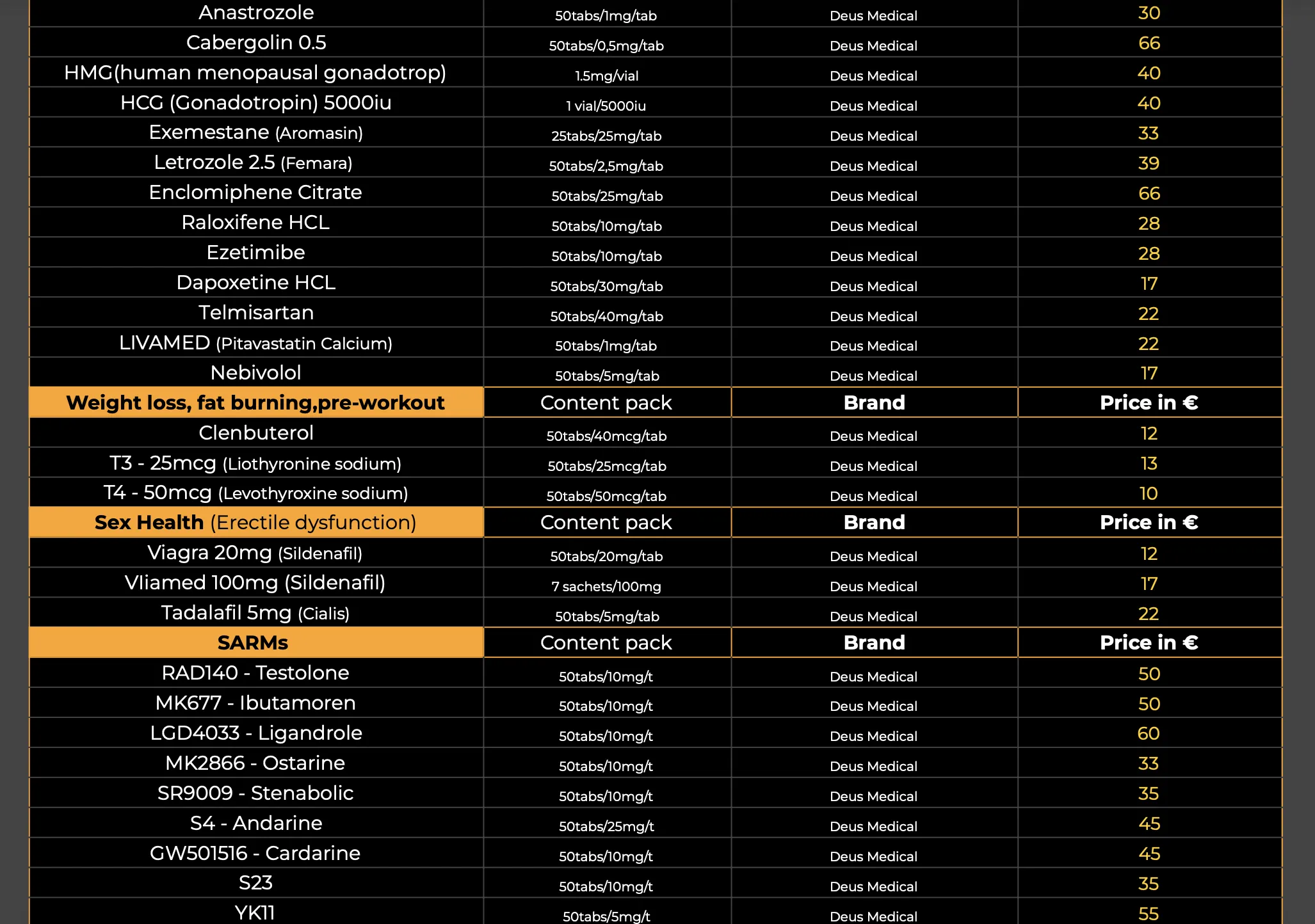1315x924 pixels.
Task: Select the Anastrozole product name
Action: [x=256, y=13]
